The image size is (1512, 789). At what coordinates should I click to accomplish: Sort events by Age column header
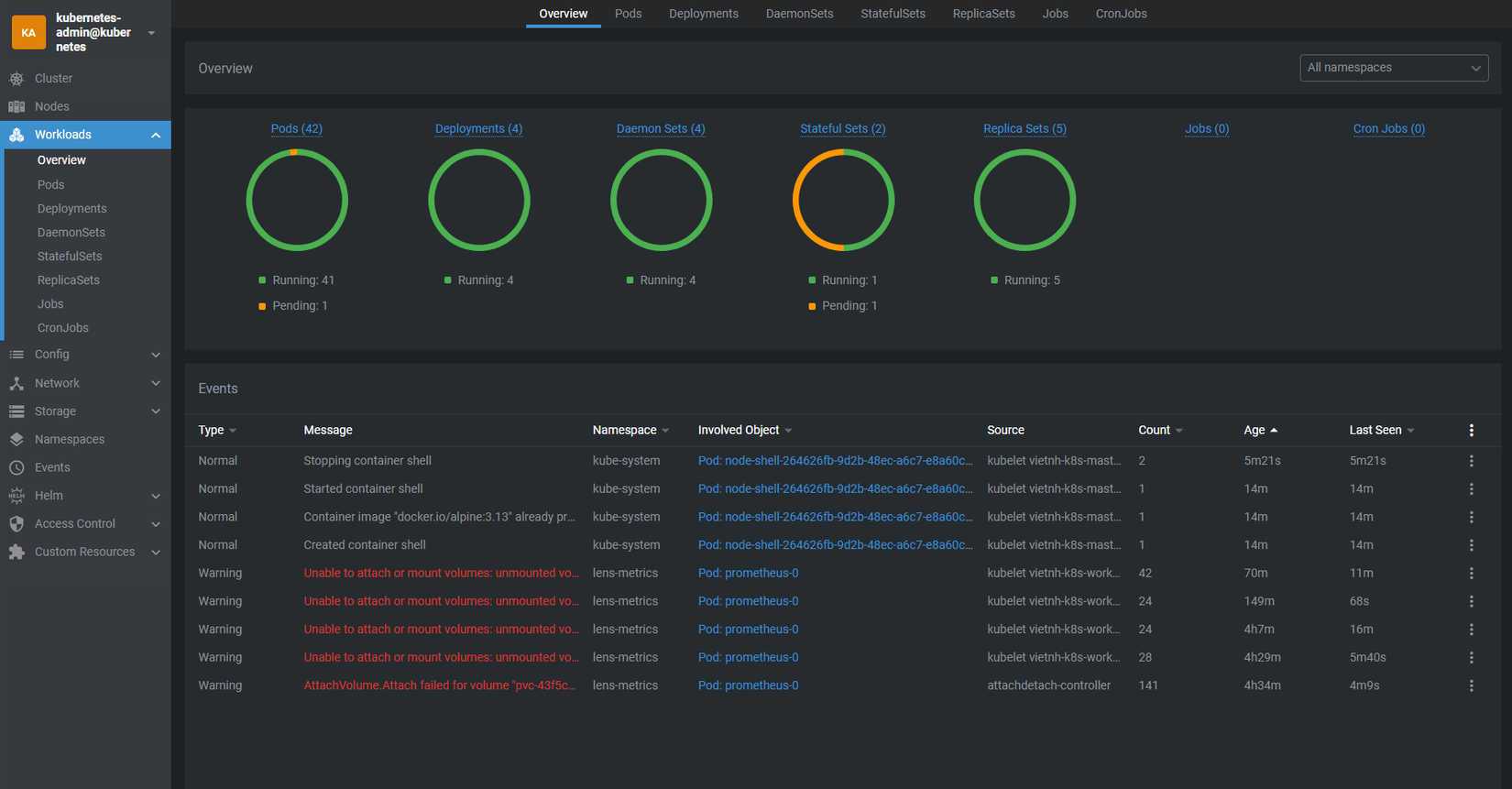pyautogui.click(x=1255, y=431)
